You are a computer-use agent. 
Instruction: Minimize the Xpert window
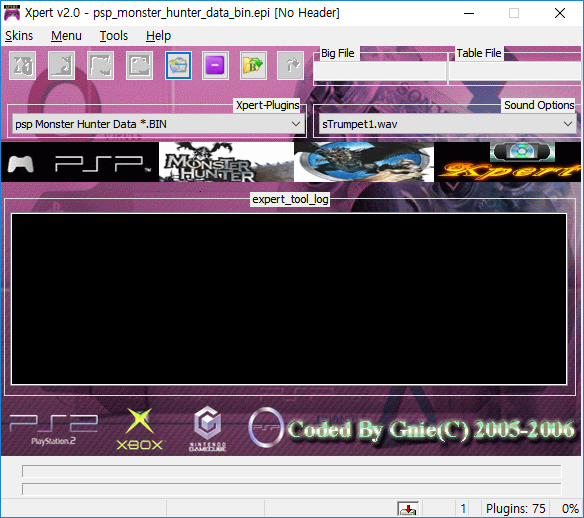[469, 13]
